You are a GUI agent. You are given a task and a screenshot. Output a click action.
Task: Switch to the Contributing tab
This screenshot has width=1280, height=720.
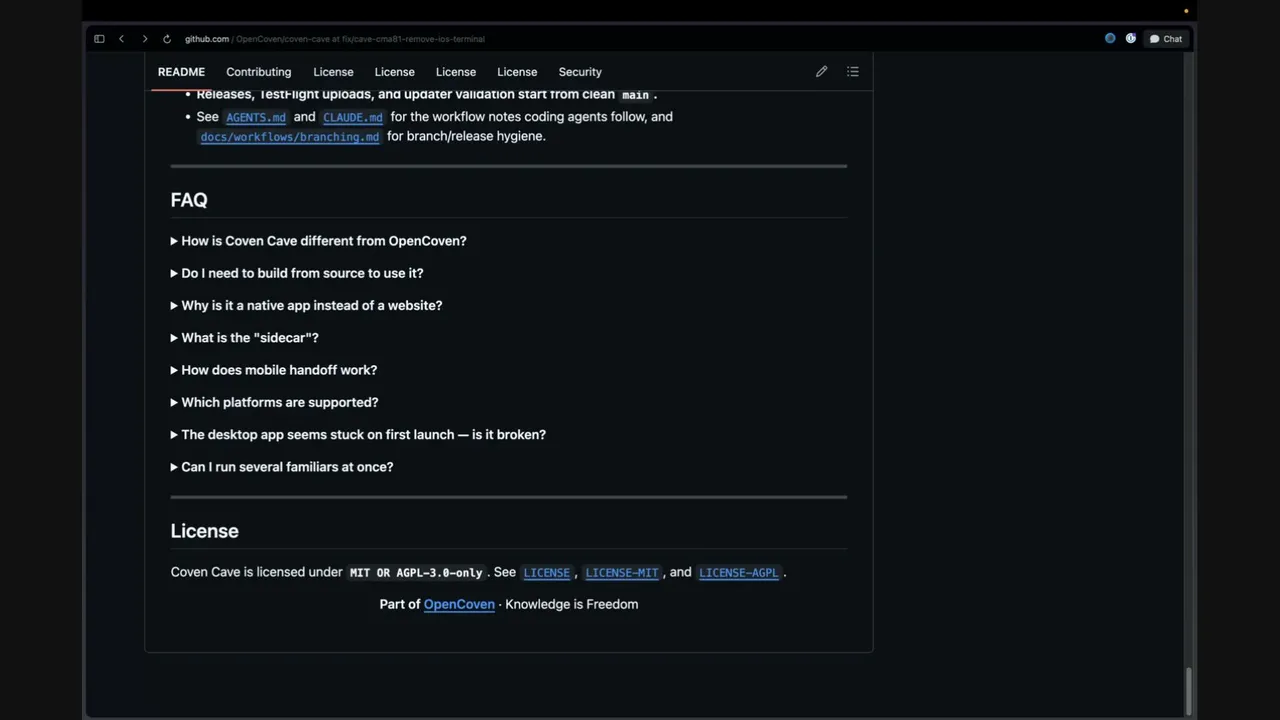point(258,72)
